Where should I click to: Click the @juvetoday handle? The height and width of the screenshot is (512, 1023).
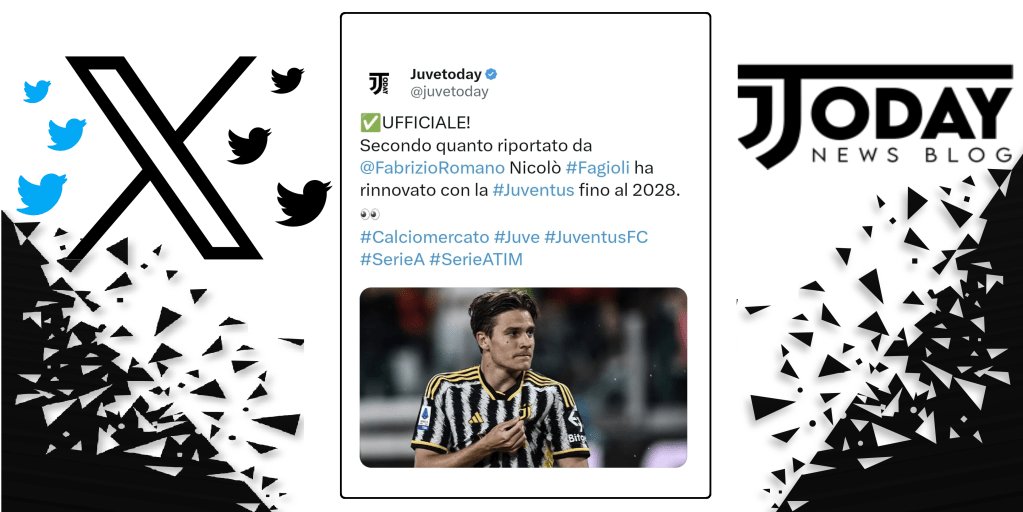click(x=449, y=92)
